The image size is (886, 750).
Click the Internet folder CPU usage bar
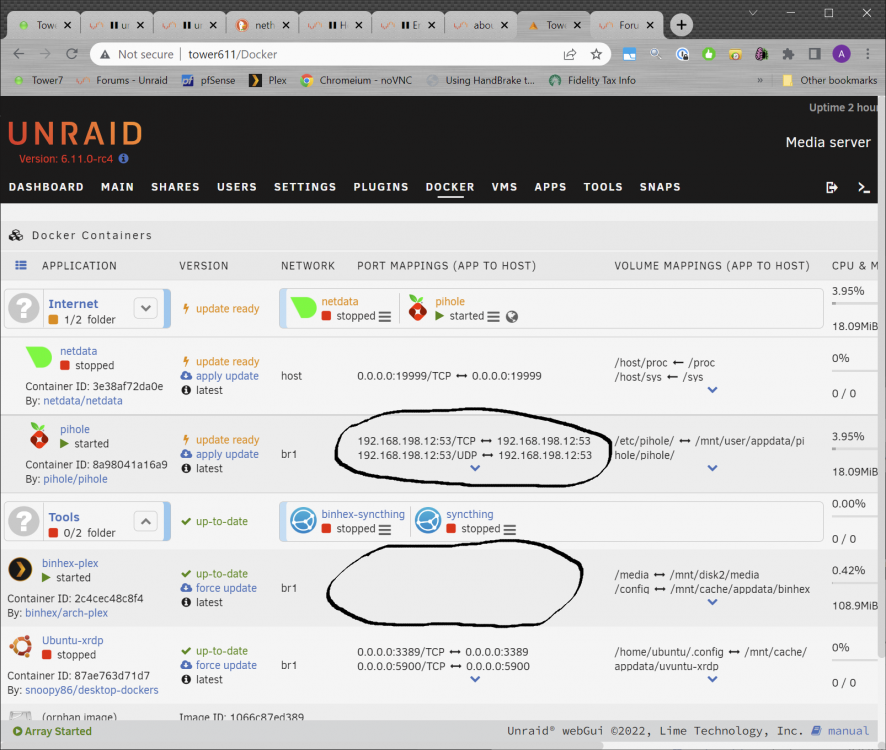point(855,304)
